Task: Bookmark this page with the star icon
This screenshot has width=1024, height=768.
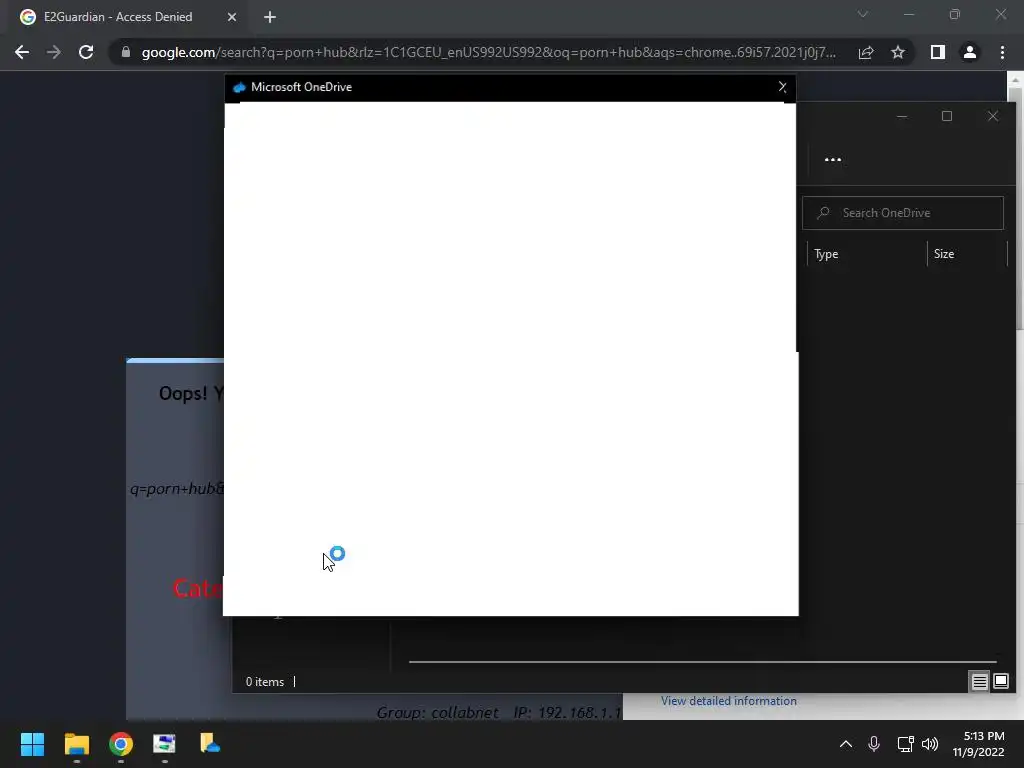Action: pos(898,52)
